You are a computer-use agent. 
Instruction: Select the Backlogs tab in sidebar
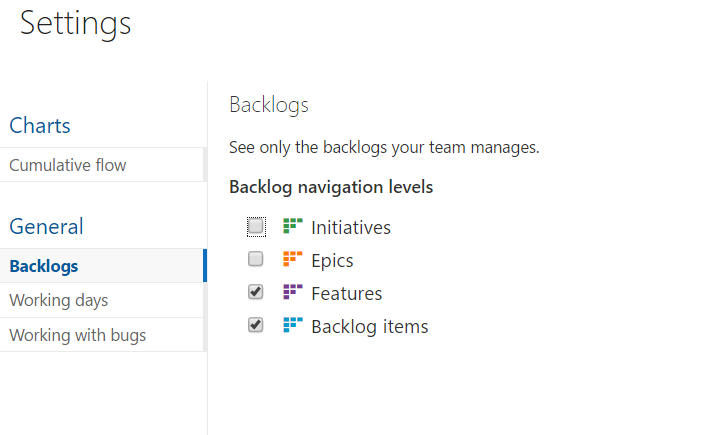(103, 266)
